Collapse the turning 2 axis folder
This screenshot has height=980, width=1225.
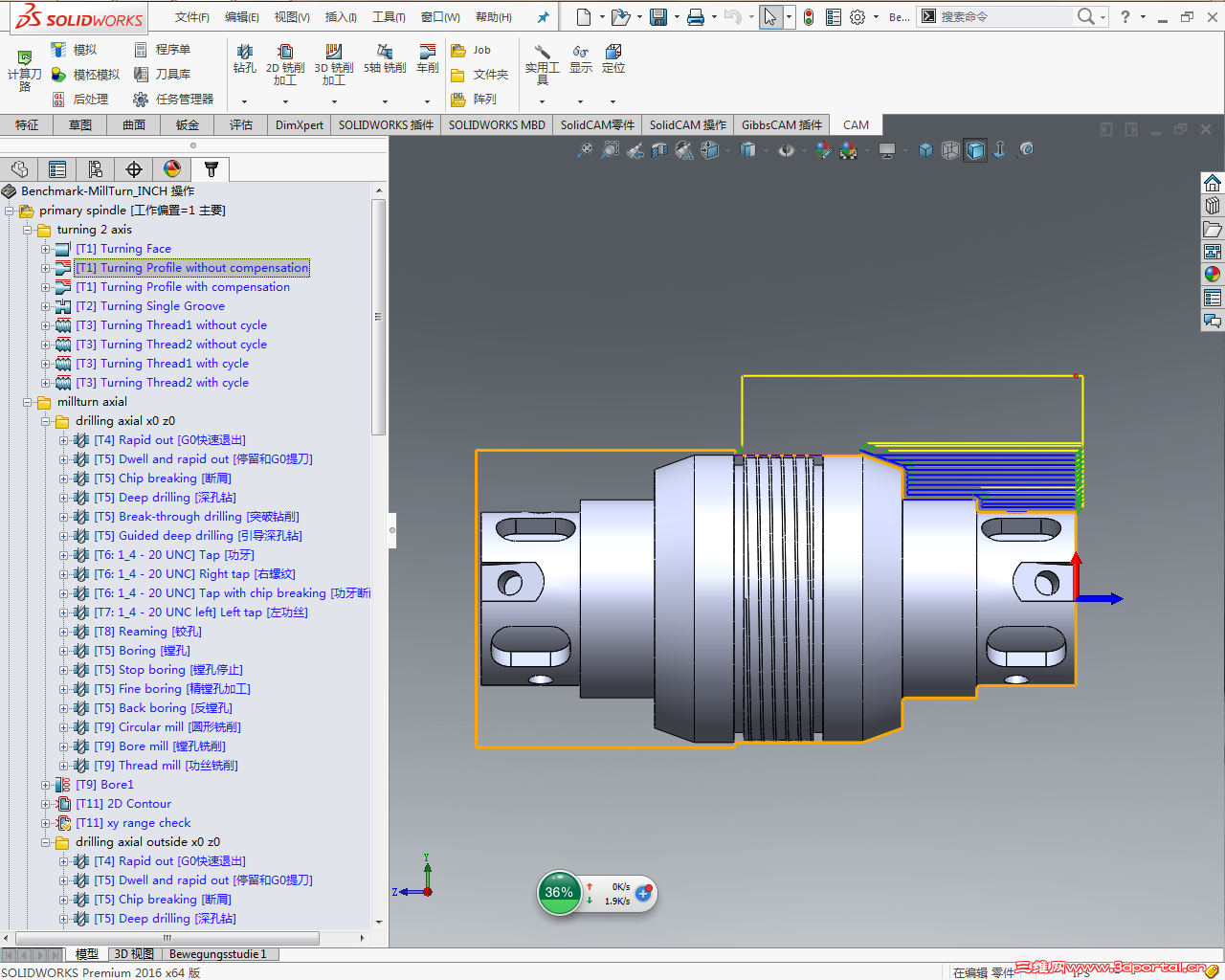pos(28,230)
